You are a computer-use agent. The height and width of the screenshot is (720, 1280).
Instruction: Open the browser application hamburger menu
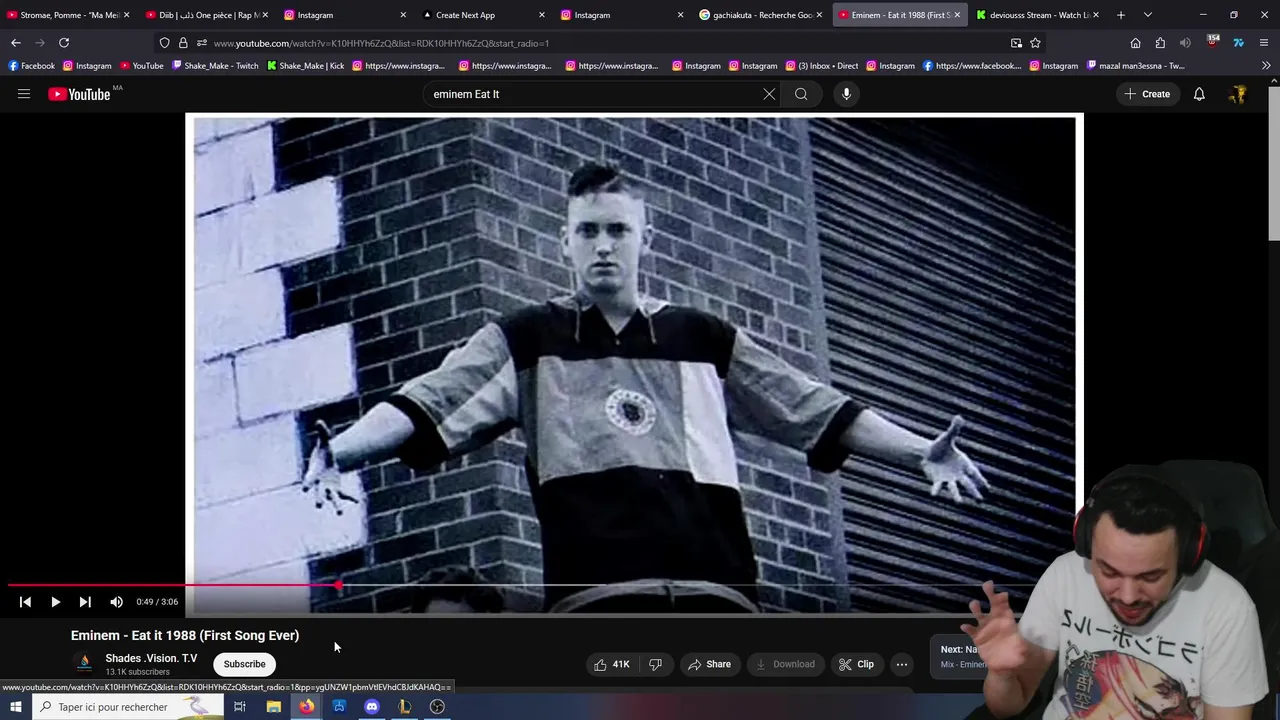tap(1264, 43)
